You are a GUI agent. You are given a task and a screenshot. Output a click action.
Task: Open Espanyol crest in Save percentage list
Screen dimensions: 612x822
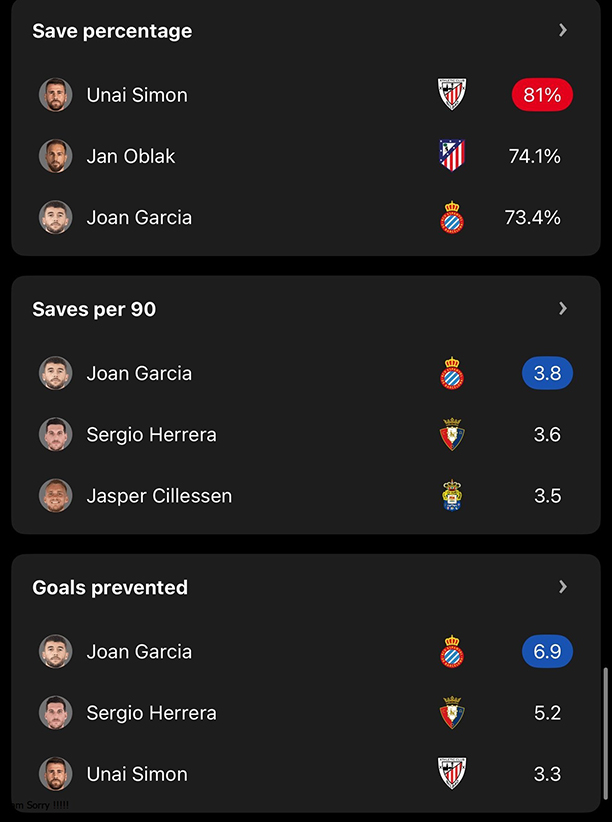coord(452,217)
